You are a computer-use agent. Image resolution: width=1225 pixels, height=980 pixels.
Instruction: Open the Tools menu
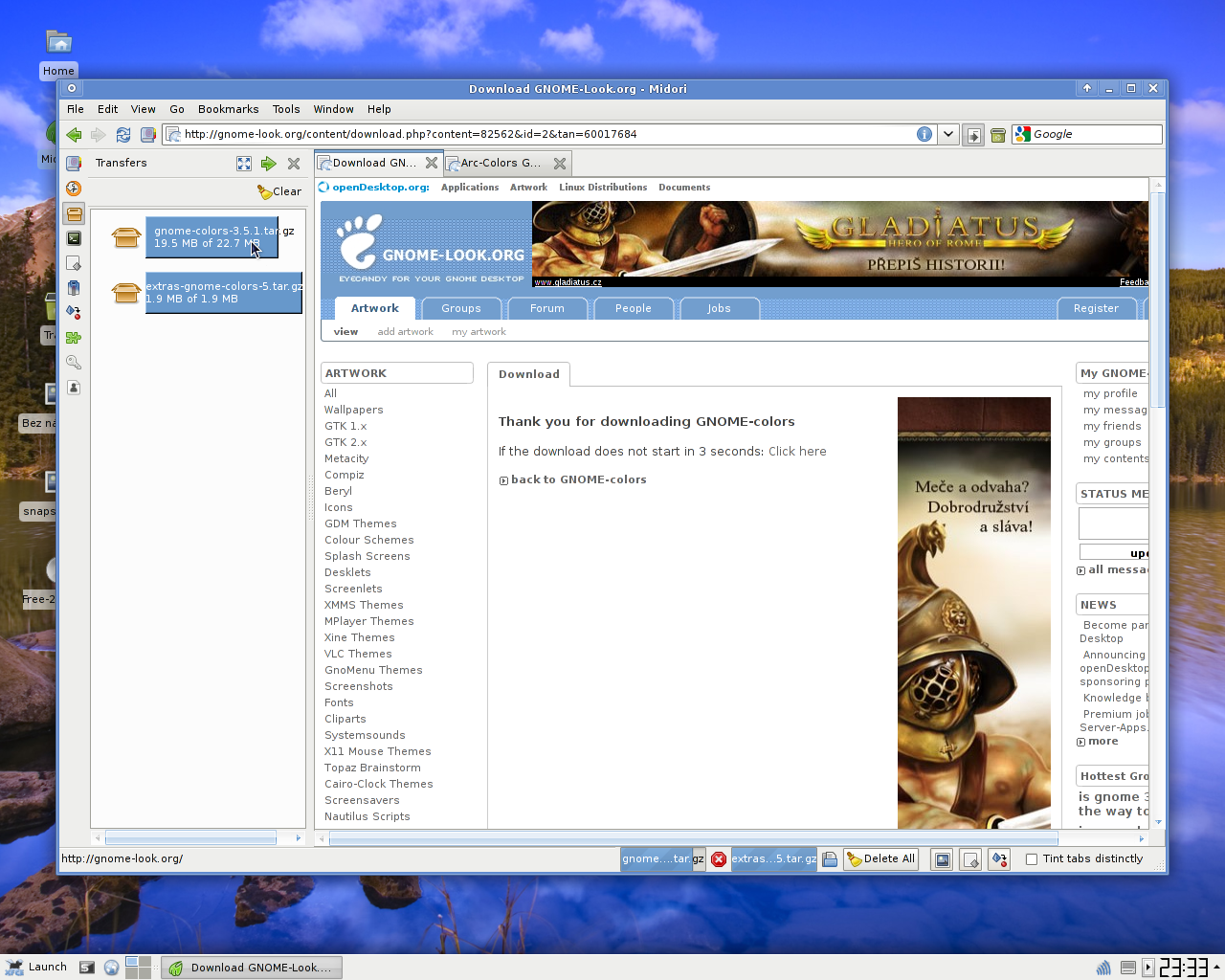286,109
